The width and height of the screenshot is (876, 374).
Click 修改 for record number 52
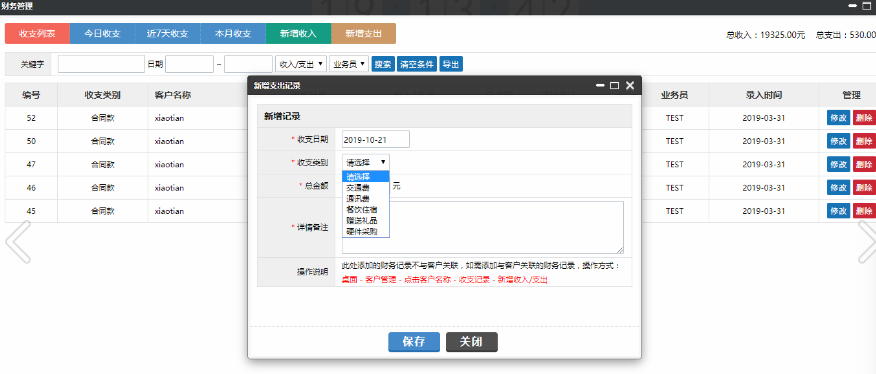pyautogui.click(x=839, y=119)
